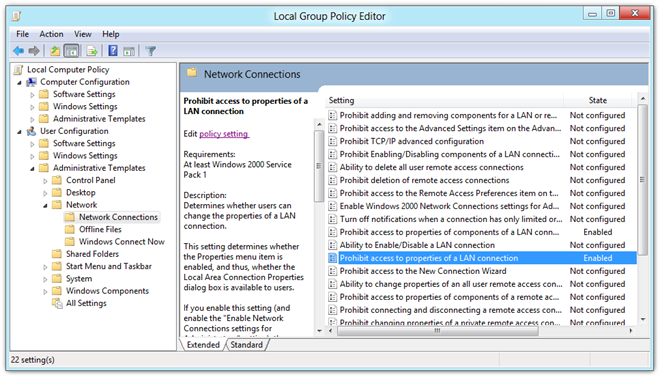The width and height of the screenshot is (660, 377).
Task: Click the Shared Folders folder icon
Action: point(57,254)
